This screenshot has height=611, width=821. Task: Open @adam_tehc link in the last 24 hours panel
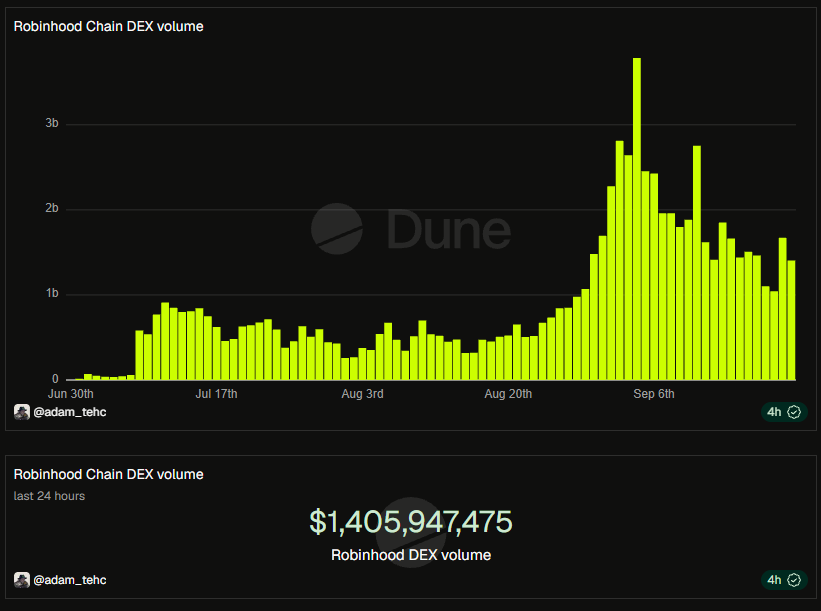(x=70, y=580)
